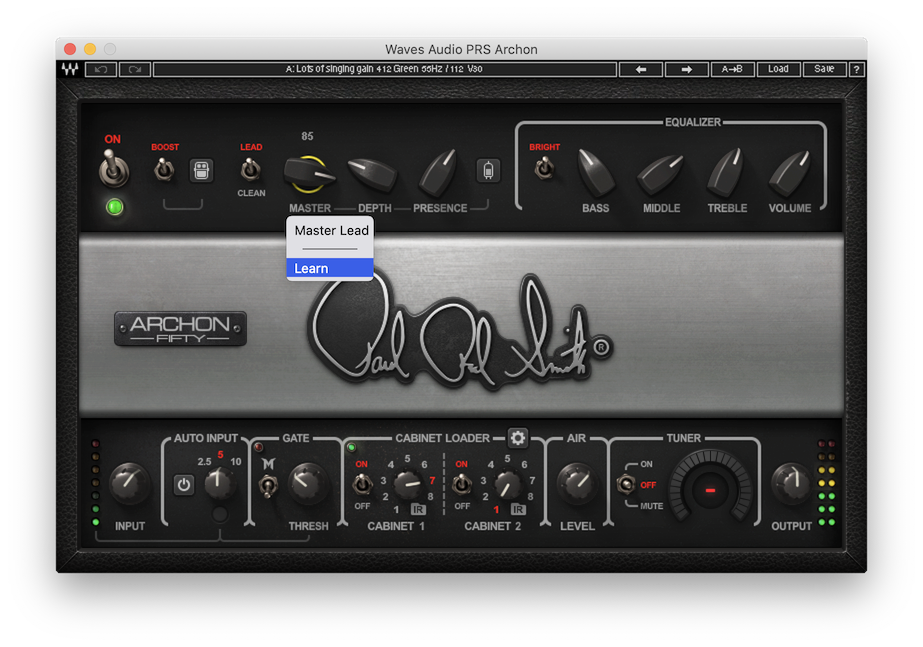This screenshot has width=923, height=647.
Task: Select Learn in the context menu
Action: pyautogui.click(x=330, y=268)
